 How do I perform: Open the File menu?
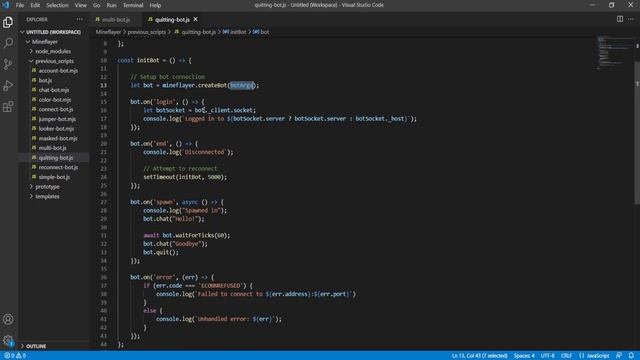[x=20, y=5]
